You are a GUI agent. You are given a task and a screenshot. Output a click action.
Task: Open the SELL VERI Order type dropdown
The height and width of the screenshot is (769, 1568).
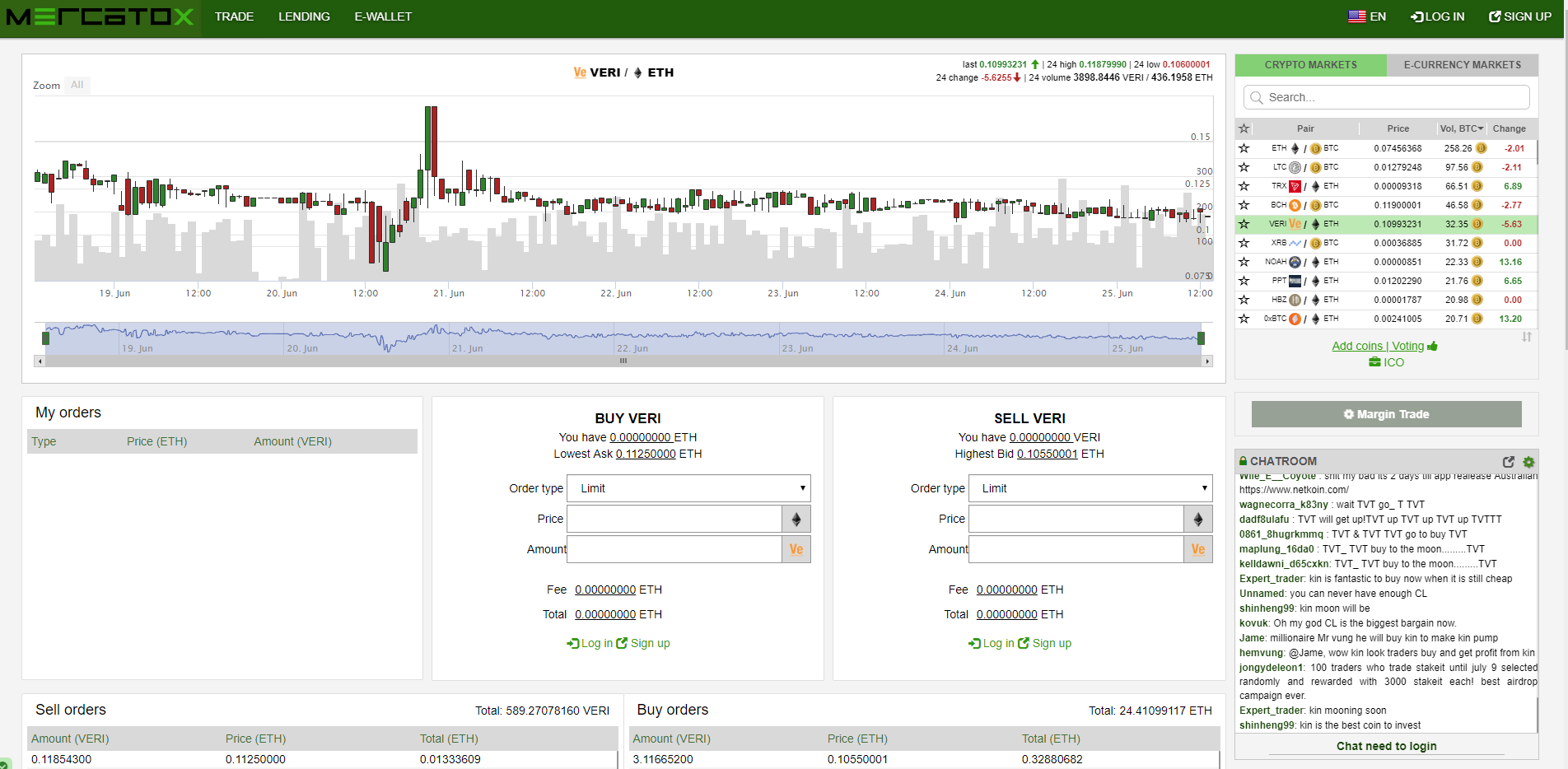pos(1091,488)
